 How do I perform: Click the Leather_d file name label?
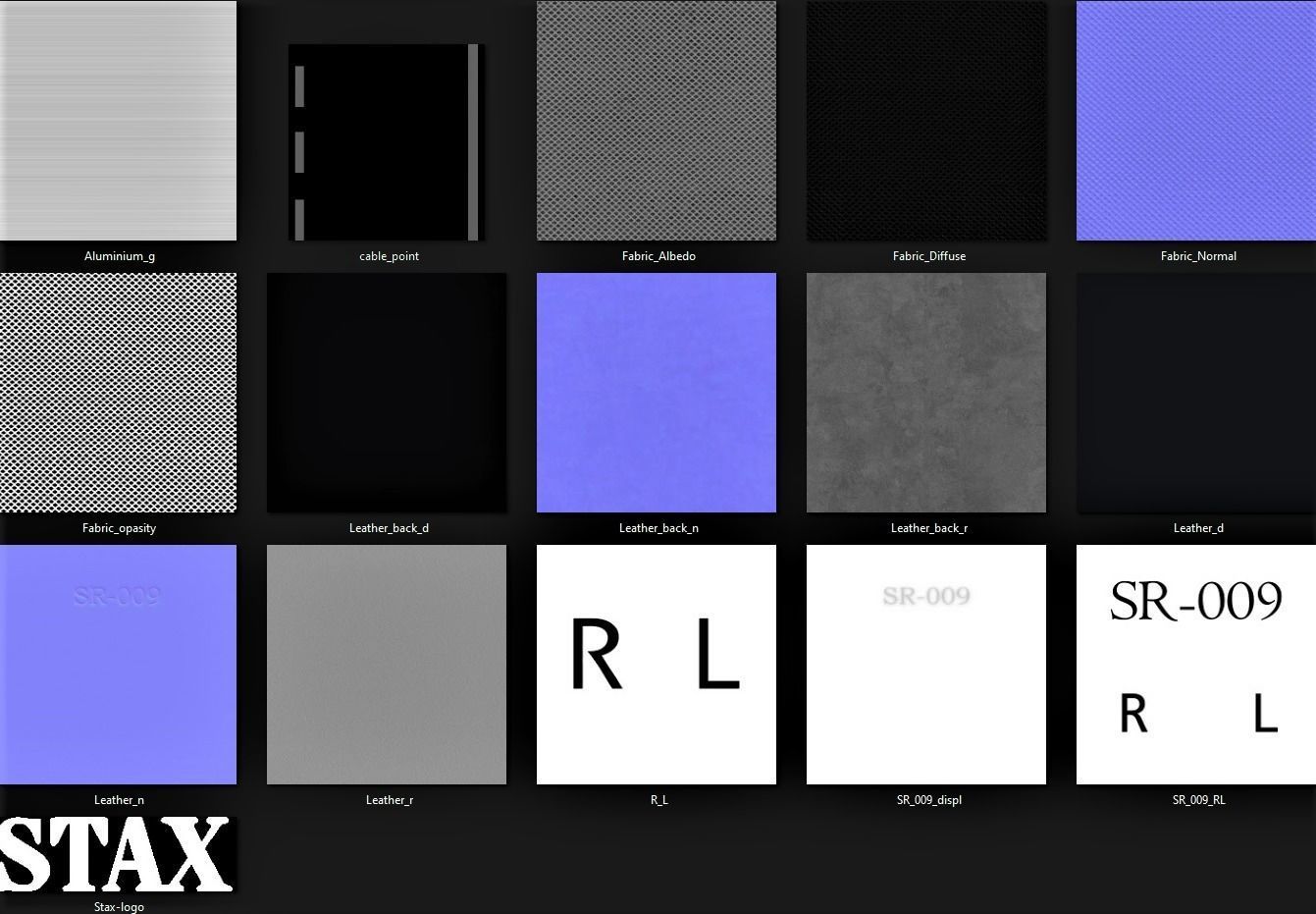(1198, 528)
